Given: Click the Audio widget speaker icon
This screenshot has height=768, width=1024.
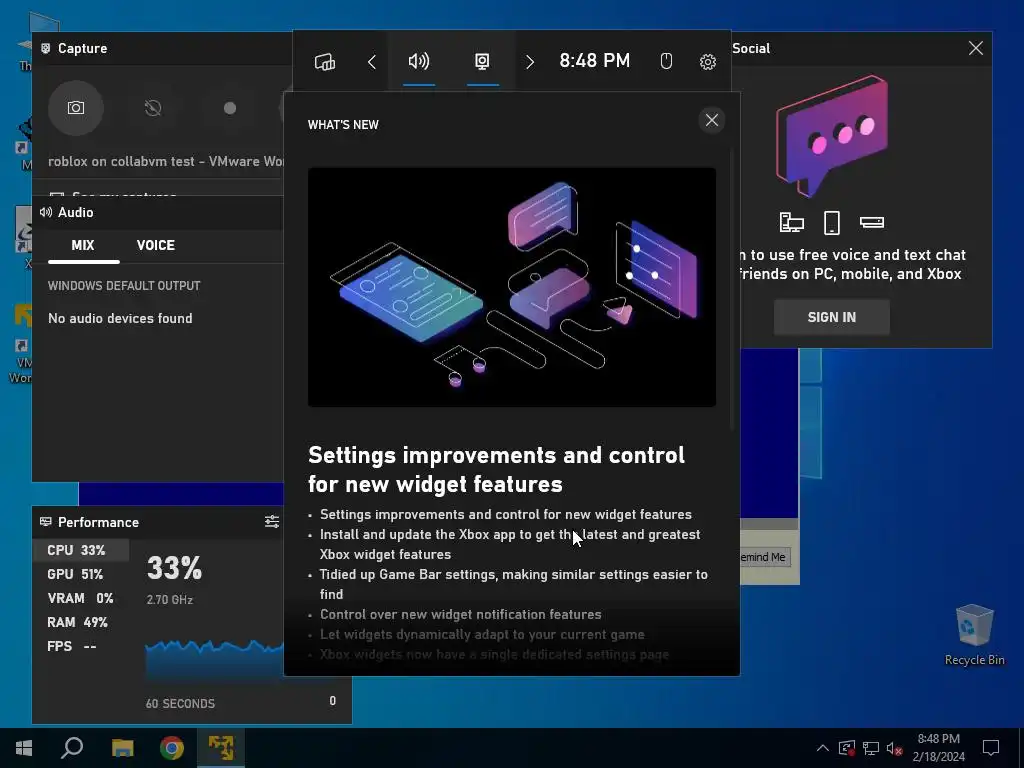Looking at the screenshot, I should (x=46, y=212).
